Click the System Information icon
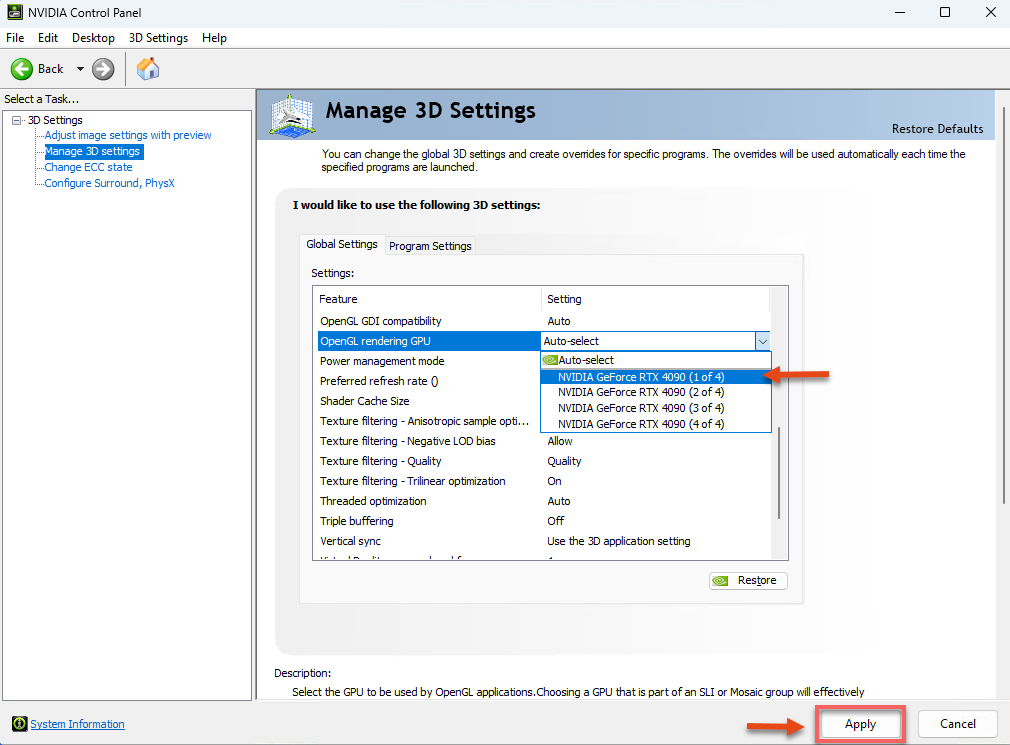The height and width of the screenshot is (745, 1010). coord(19,724)
